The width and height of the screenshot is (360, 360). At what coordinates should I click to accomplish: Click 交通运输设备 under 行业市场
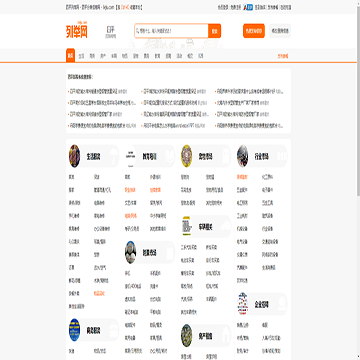click(x=270, y=241)
